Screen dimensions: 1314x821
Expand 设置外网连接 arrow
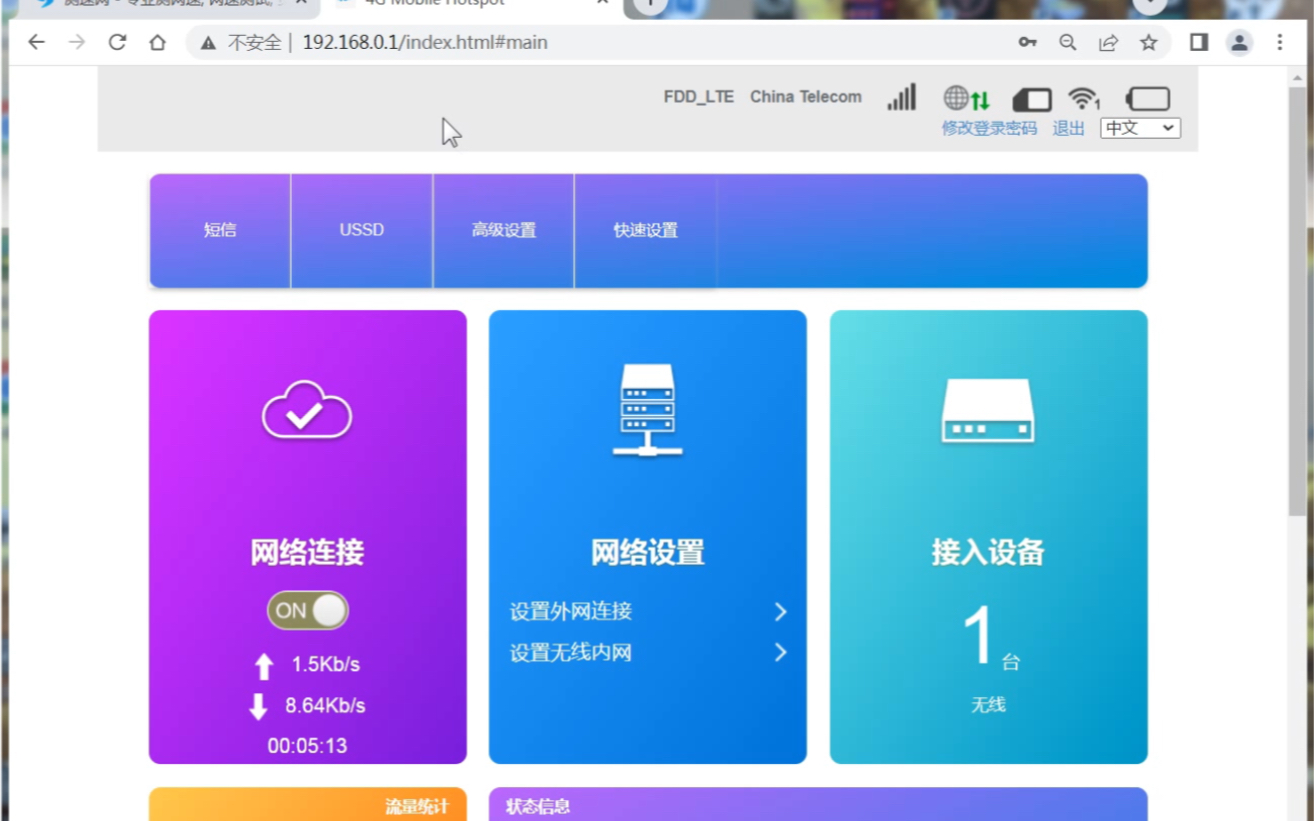point(780,611)
